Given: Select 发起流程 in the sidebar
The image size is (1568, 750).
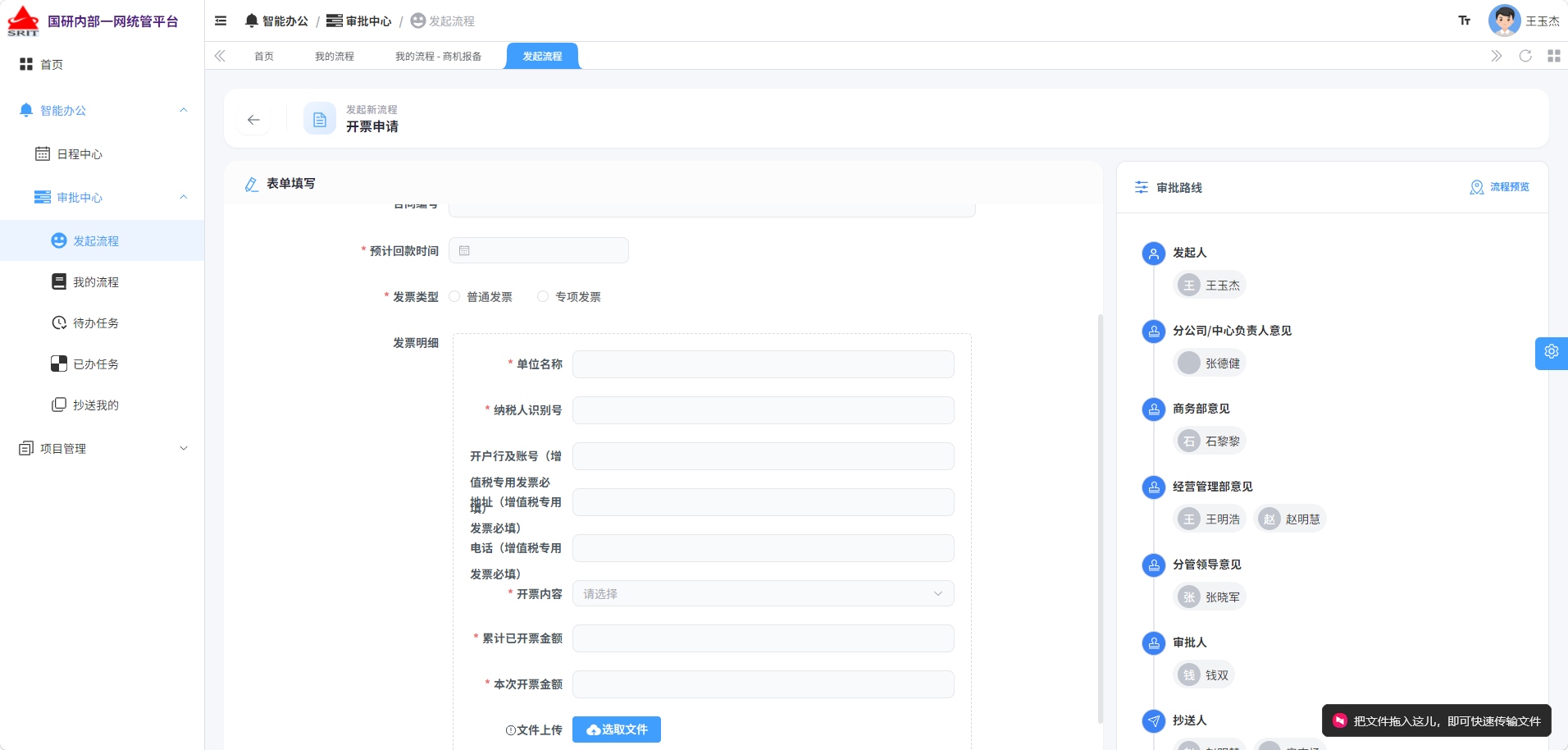Looking at the screenshot, I should click(102, 240).
